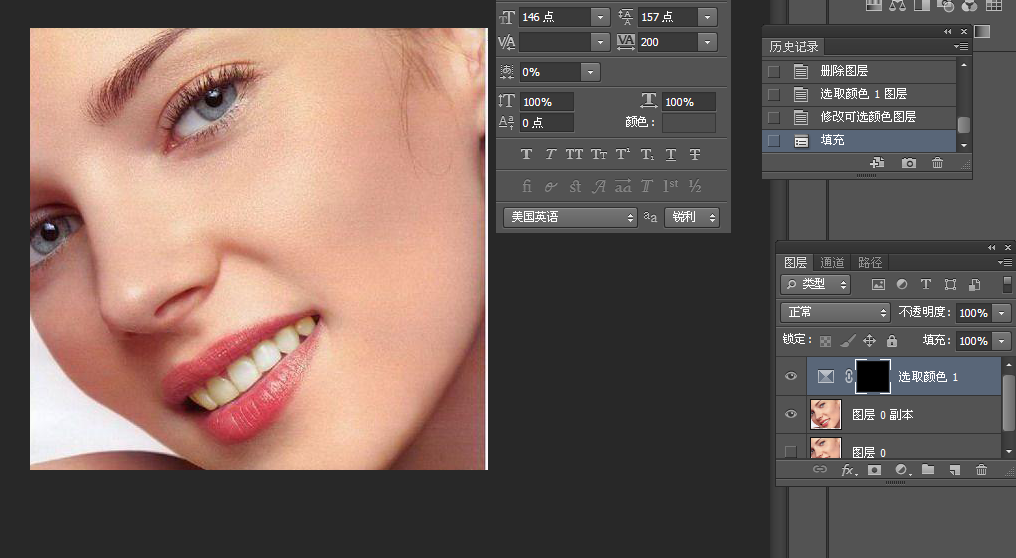
Task: Switch to the 路径 tab
Action: pyautogui.click(x=870, y=263)
